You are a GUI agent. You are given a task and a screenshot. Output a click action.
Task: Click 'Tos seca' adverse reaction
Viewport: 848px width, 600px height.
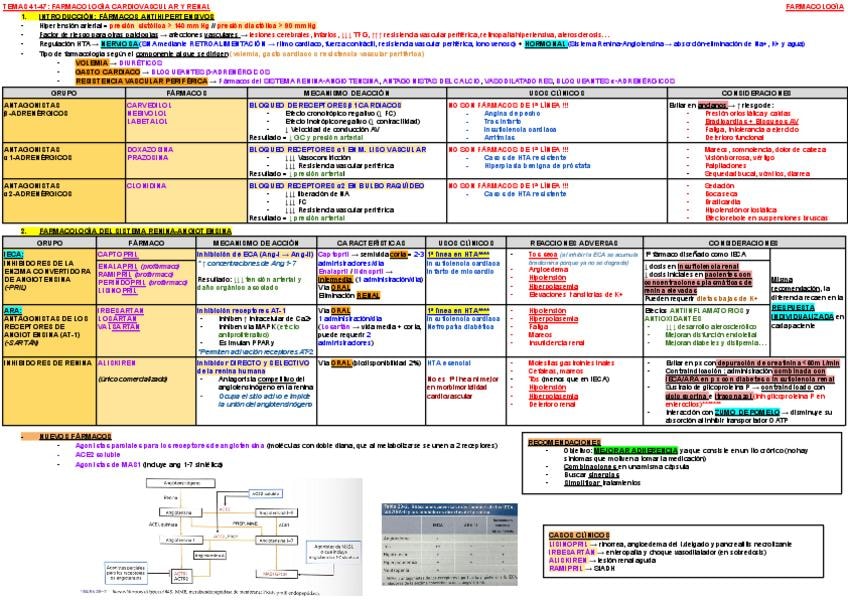543,254
